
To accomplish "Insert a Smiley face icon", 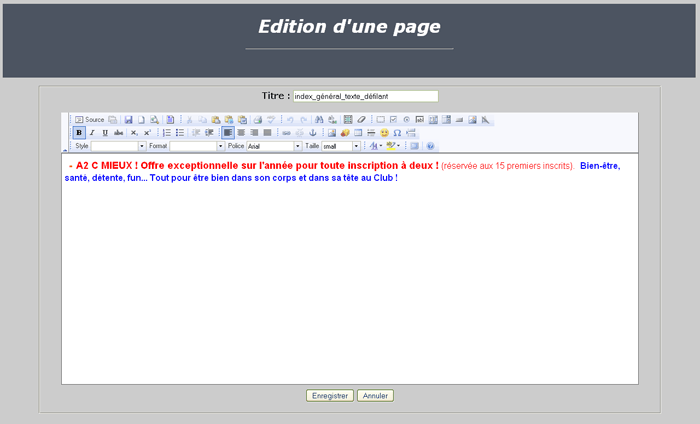I will [384, 133].
